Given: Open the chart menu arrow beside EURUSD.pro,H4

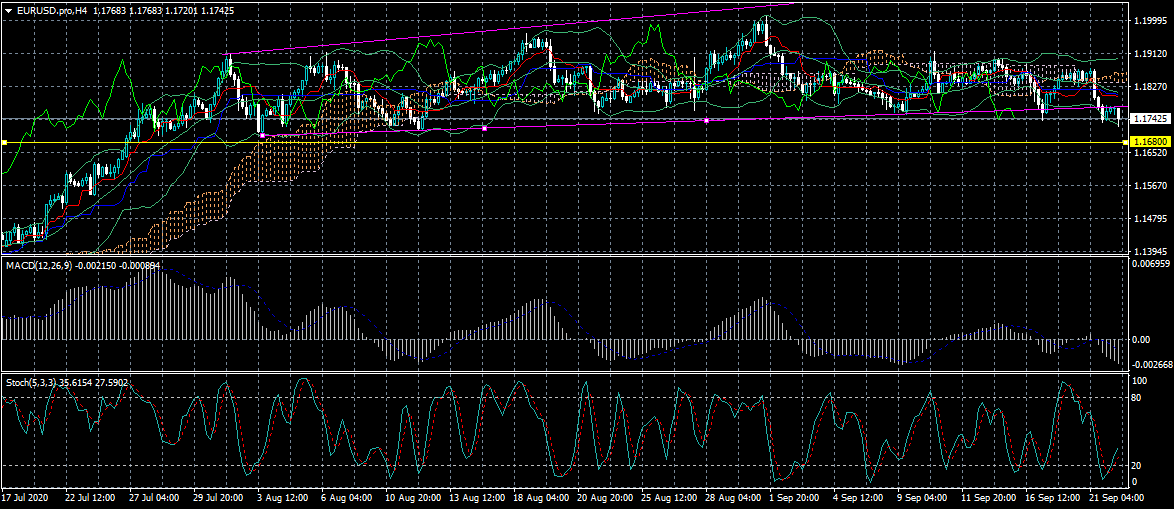Looking at the screenshot, I should [x=8, y=10].
